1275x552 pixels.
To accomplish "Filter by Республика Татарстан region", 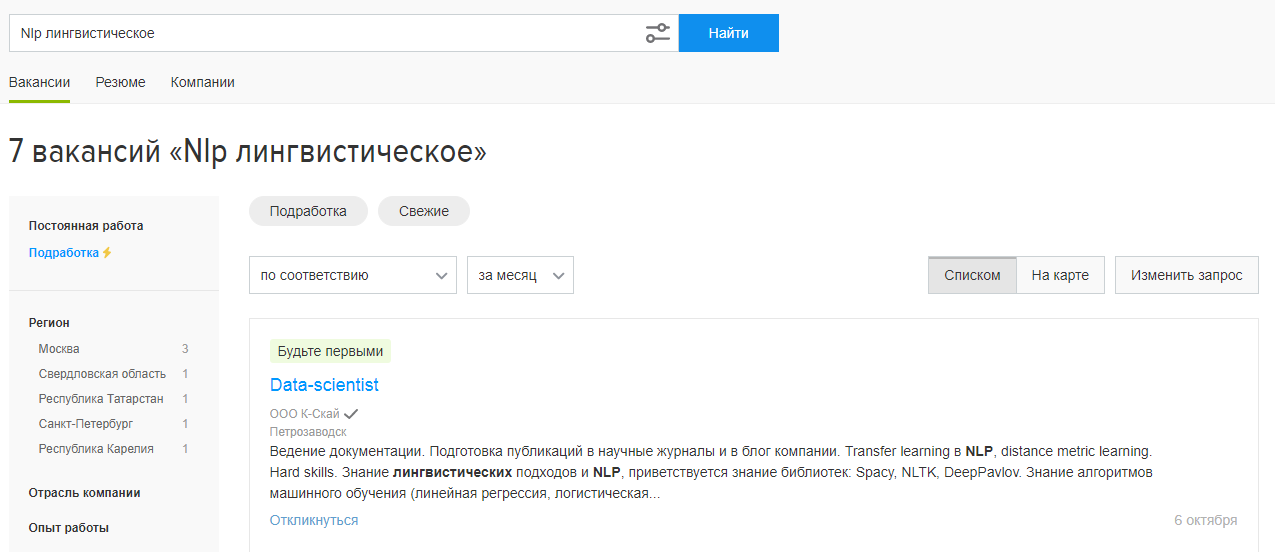I will [101, 399].
